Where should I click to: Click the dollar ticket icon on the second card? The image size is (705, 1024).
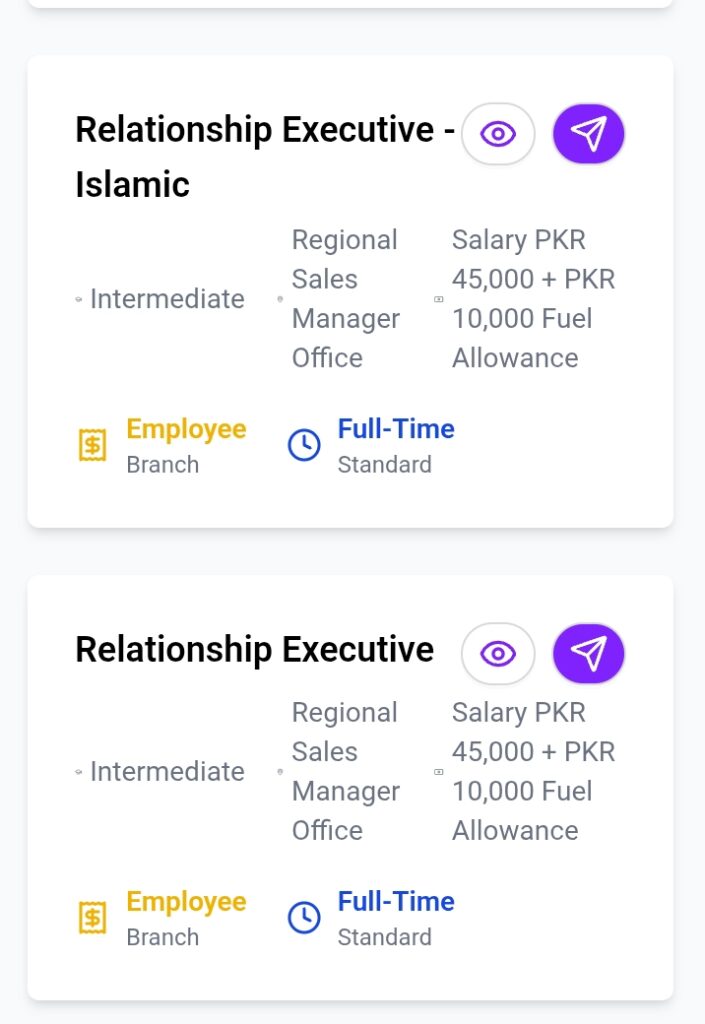[x=92, y=918]
